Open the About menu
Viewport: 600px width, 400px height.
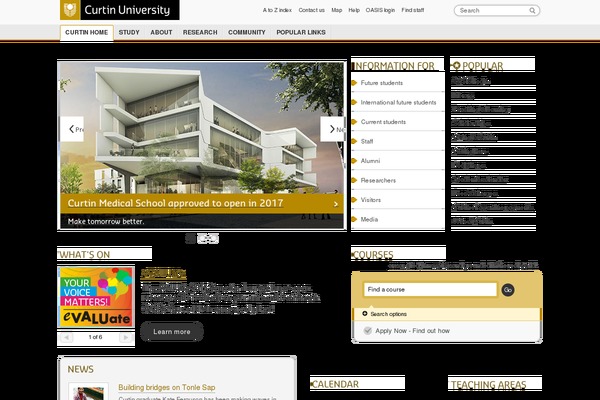(161, 33)
